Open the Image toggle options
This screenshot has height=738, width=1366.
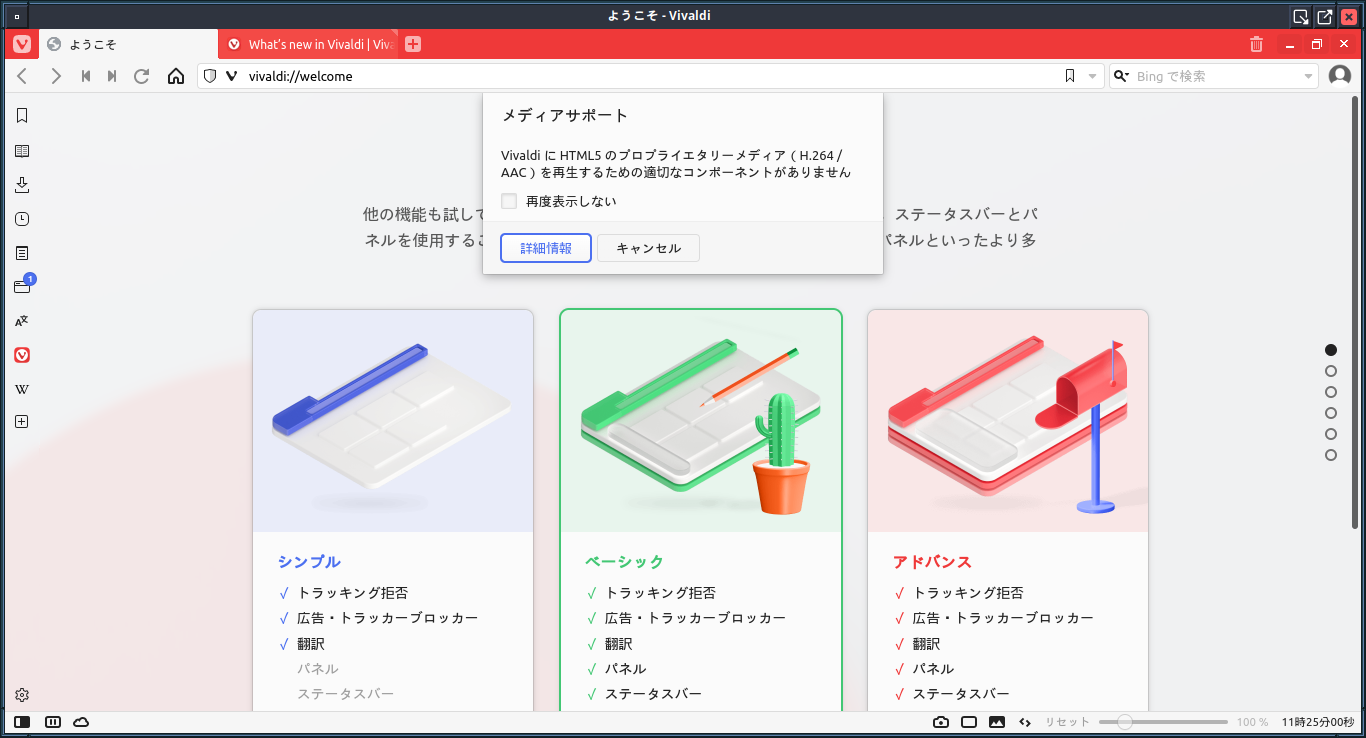pos(997,722)
